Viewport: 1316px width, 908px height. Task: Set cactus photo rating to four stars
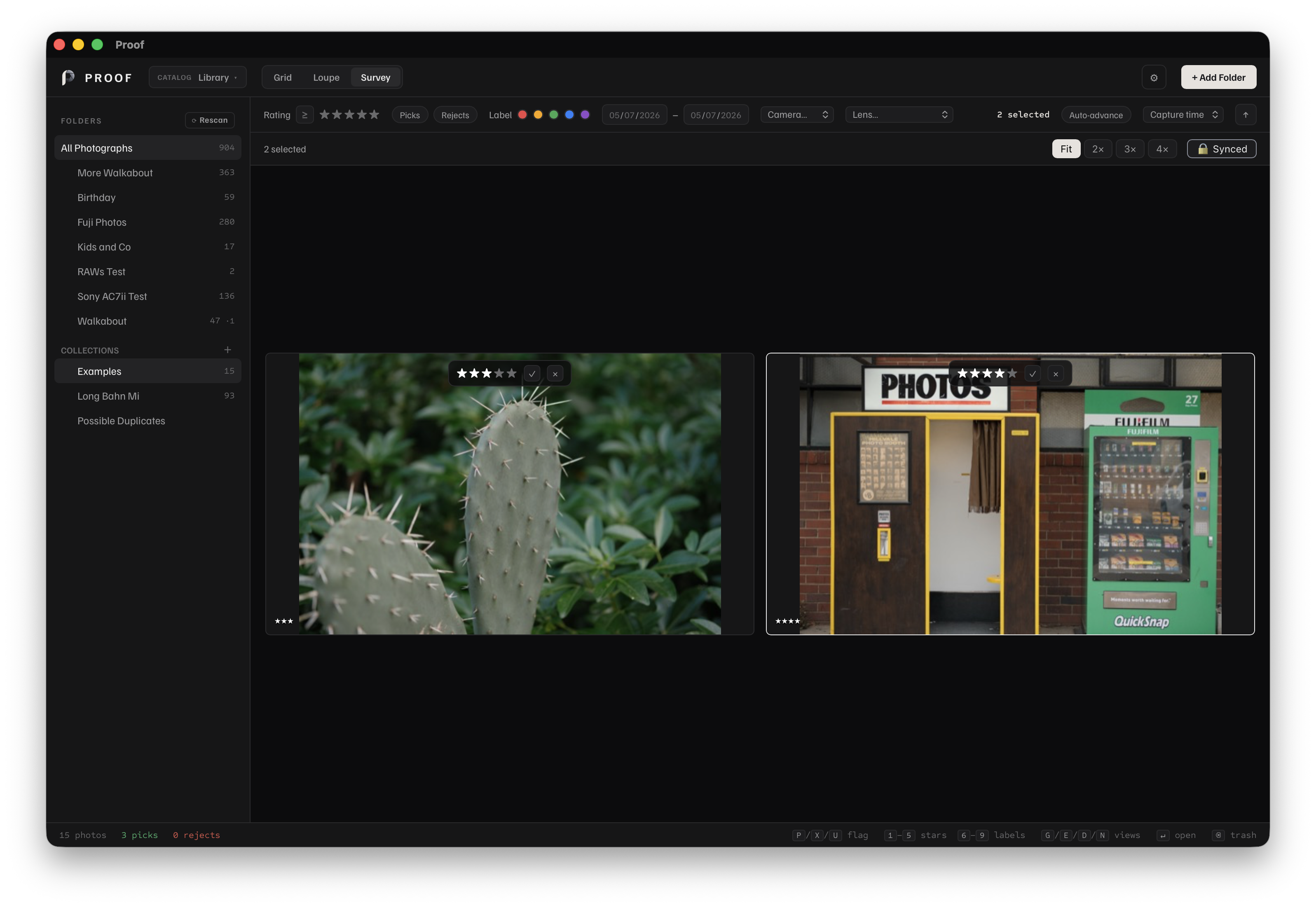click(499, 373)
